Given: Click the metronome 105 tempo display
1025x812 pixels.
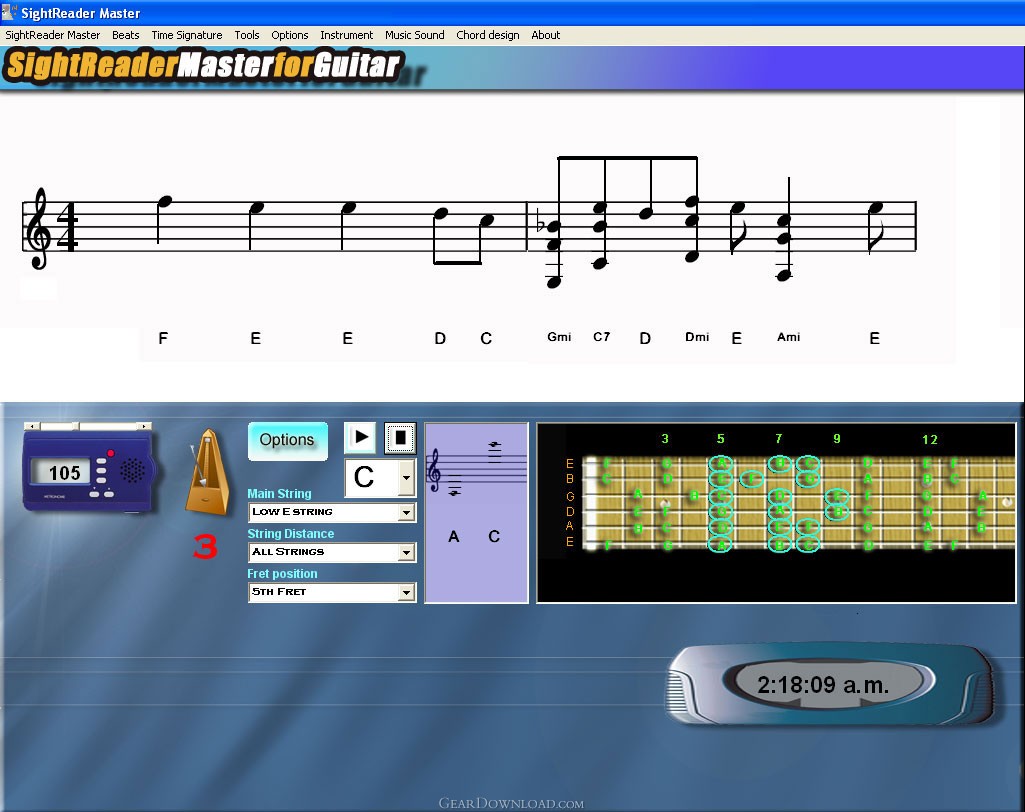Looking at the screenshot, I should pyautogui.click(x=61, y=471).
